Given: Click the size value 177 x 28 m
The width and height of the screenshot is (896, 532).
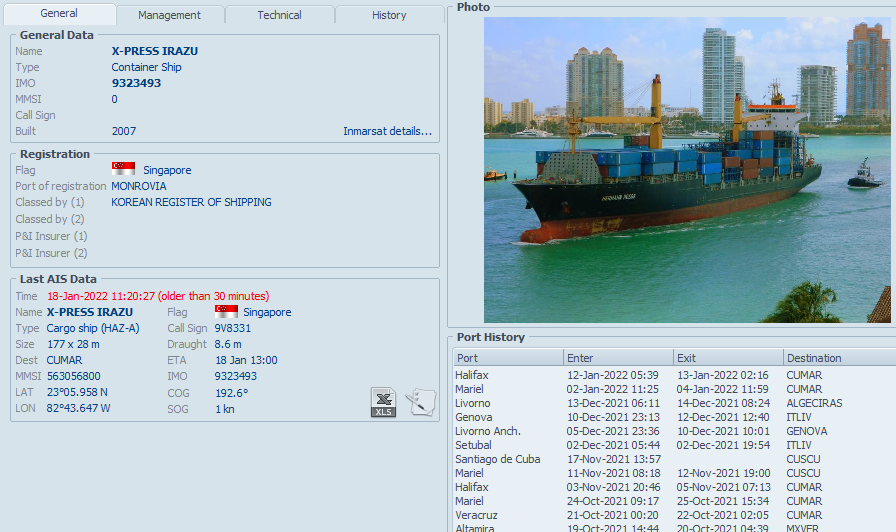Looking at the screenshot, I should pos(74,344).
